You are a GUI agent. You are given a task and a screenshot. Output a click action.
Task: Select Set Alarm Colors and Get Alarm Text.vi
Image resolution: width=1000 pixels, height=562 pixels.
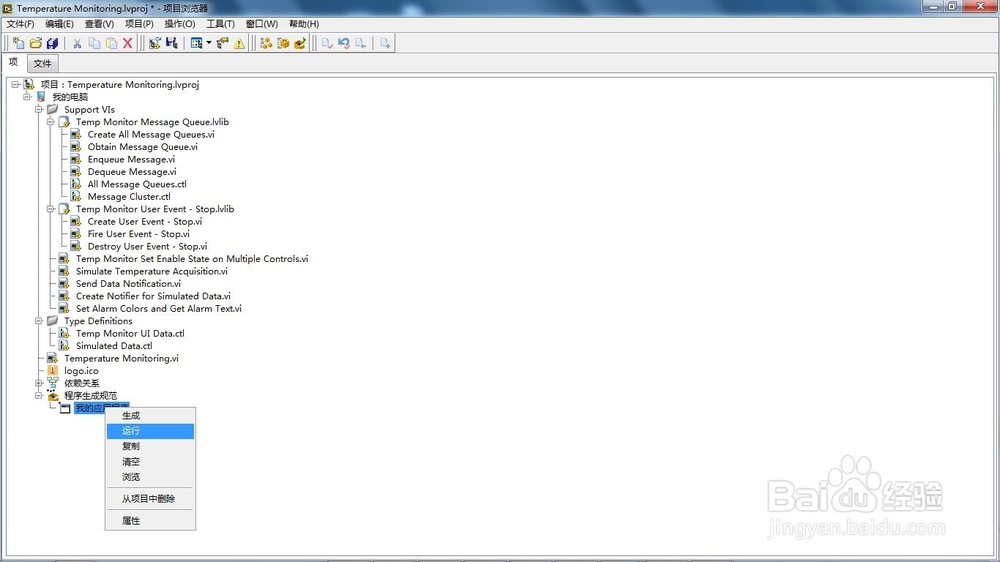pos(159,309)
